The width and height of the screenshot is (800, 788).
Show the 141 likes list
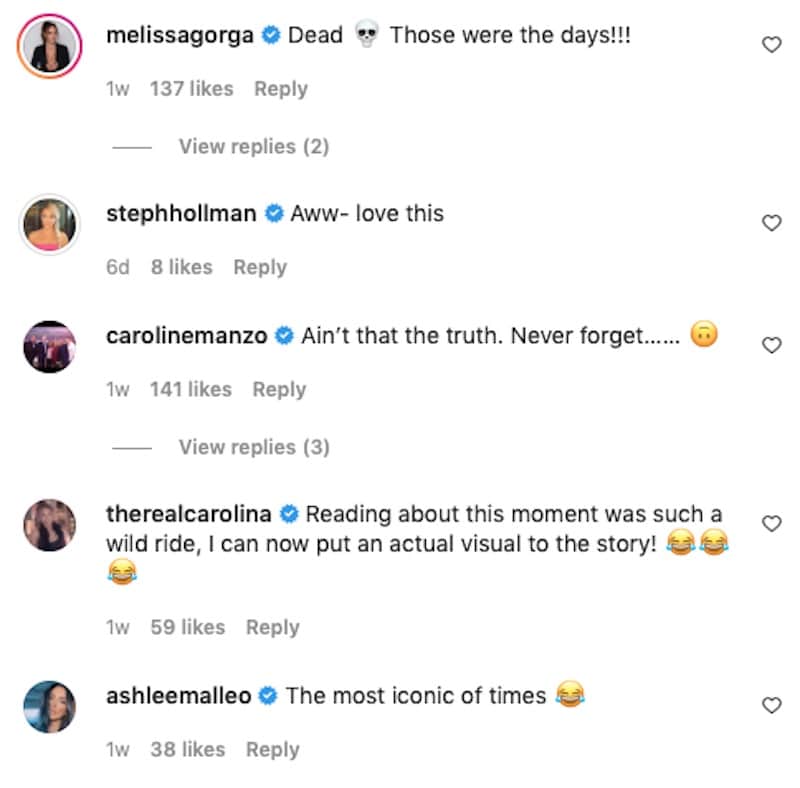190,389
